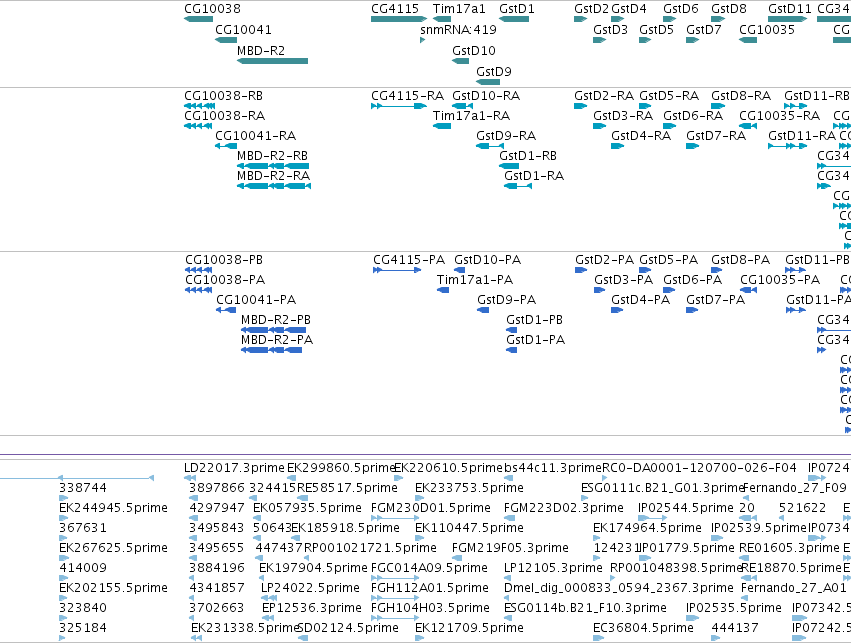This screenshot has width=851, height=643.
Task: Select EST FGM230D01.5prime
Action: (430, 508)
